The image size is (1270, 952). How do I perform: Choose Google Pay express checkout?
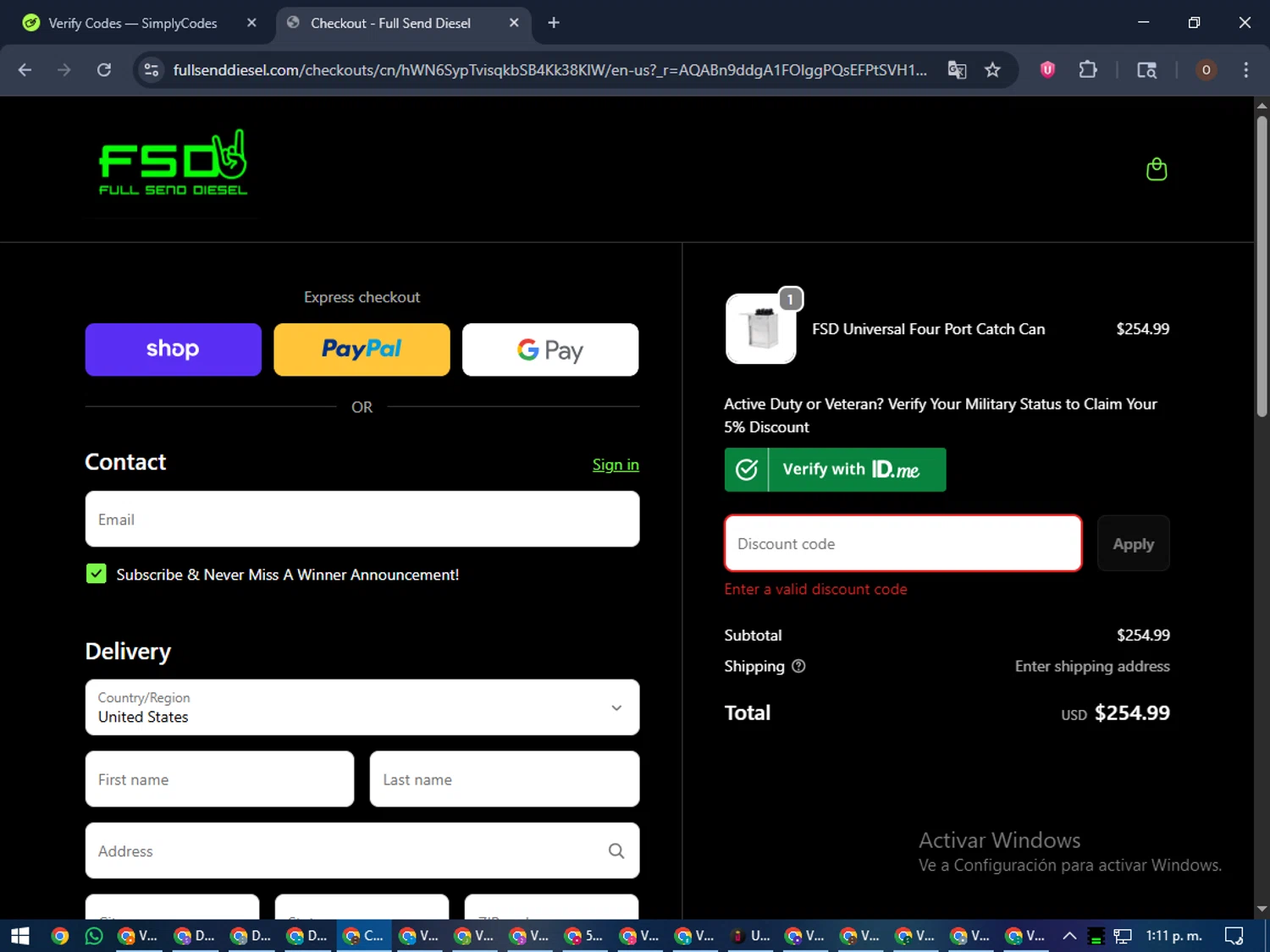pyautogui.click(x=550, y=349)
